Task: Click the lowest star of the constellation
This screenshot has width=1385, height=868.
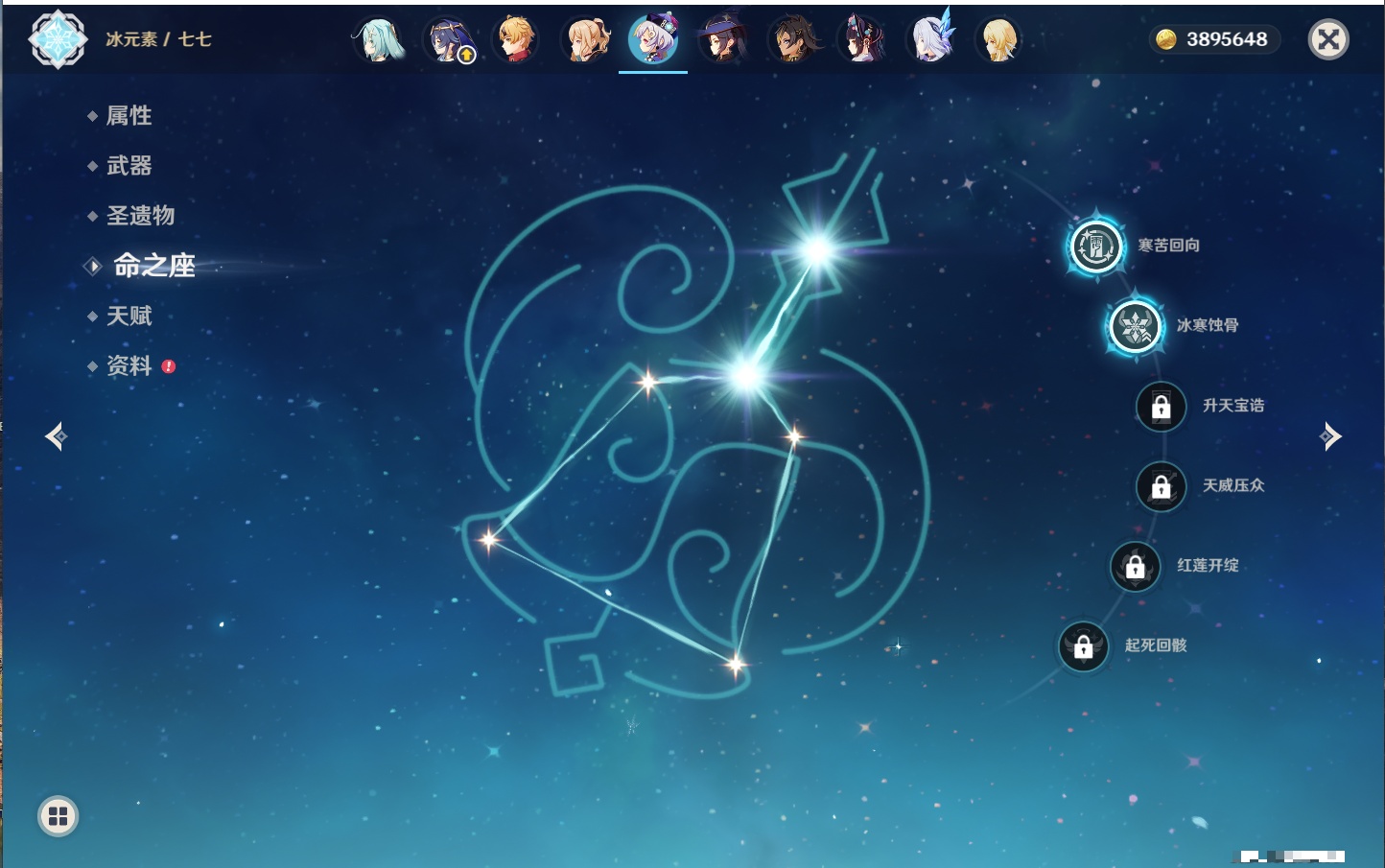Action: tap(736, 664)
